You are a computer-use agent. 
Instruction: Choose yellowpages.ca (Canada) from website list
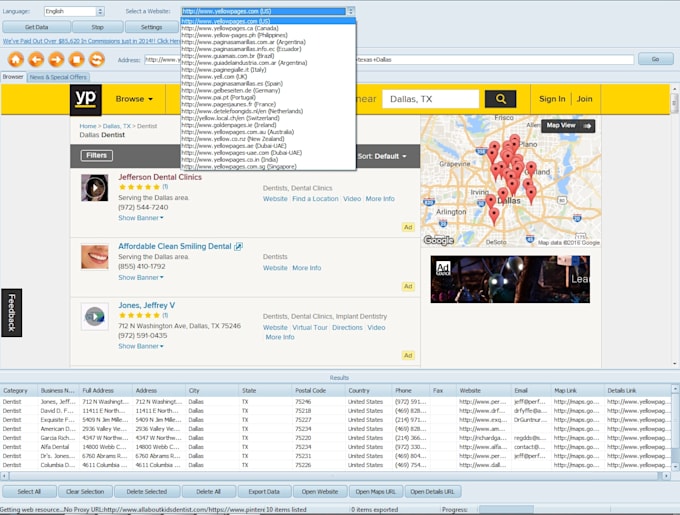230,28
